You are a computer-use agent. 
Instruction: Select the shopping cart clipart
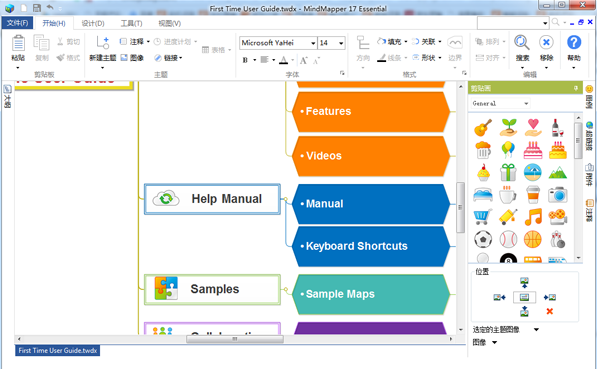tap(482, 217)
